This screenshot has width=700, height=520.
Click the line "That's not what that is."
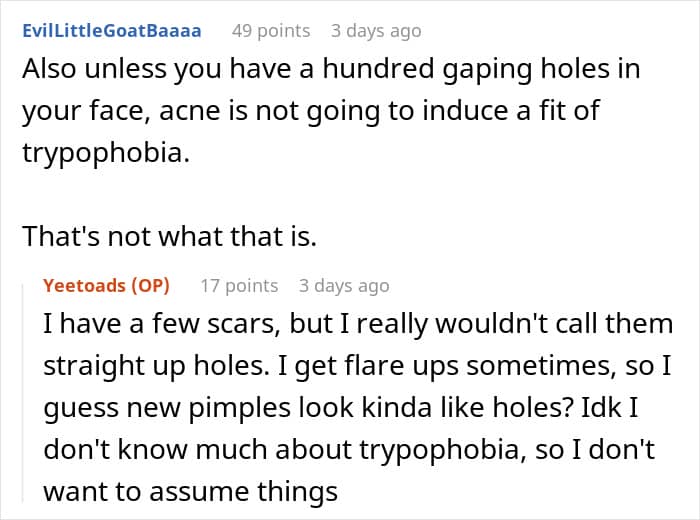tap(170, 236)
